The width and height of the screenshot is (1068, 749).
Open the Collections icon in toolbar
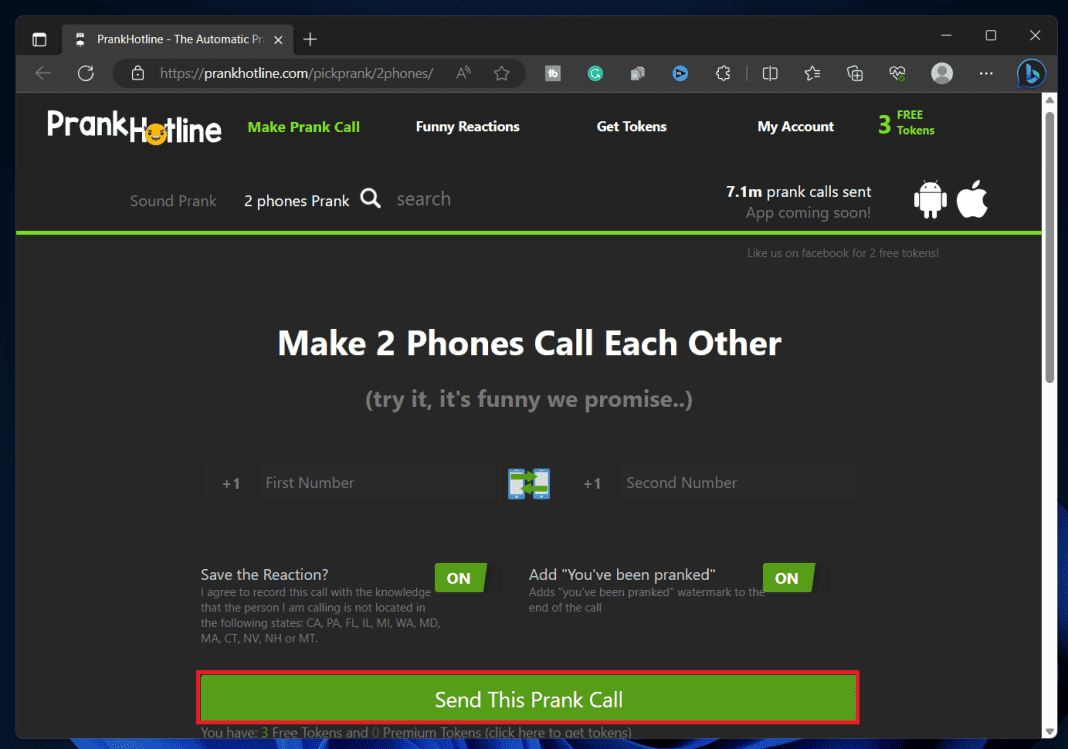(854, 73)
